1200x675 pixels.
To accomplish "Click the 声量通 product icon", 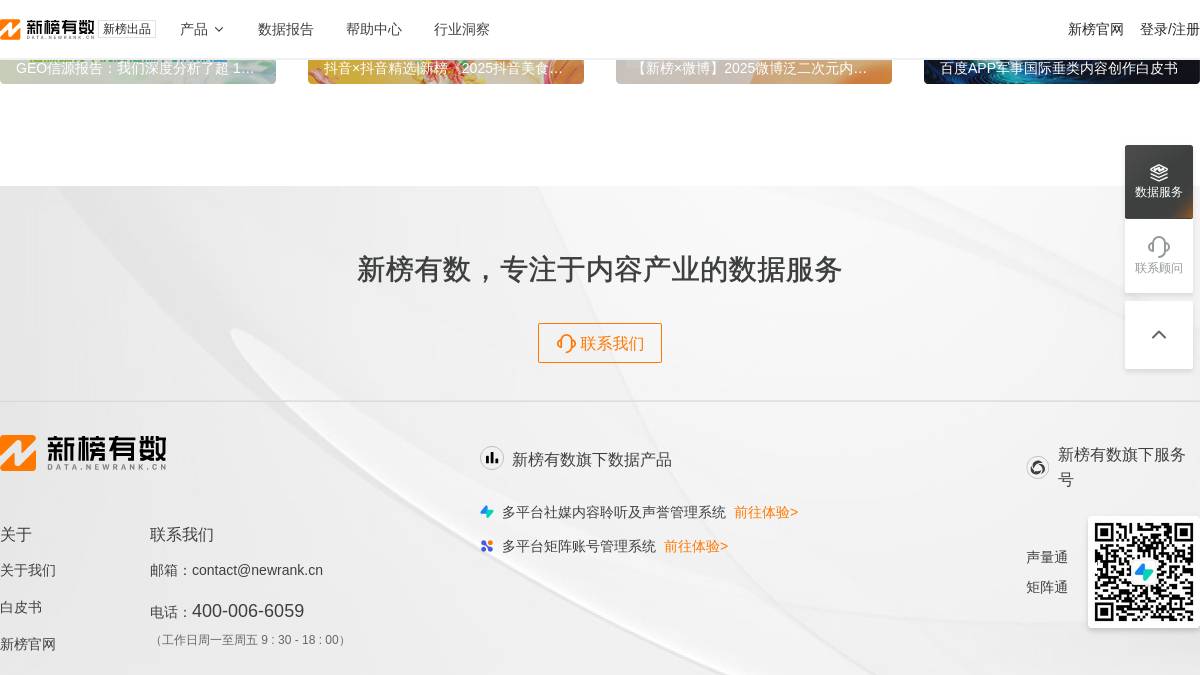I will pos(487,512).
